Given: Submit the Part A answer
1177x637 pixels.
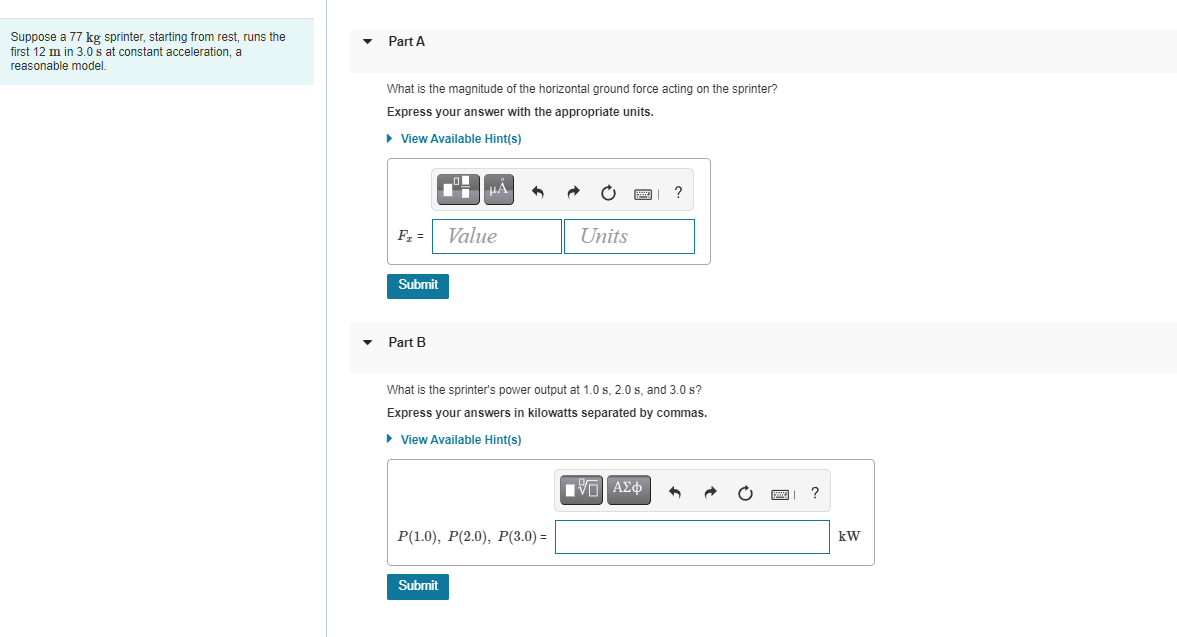Looking at the screenshot, I should (x=418, y=286).
